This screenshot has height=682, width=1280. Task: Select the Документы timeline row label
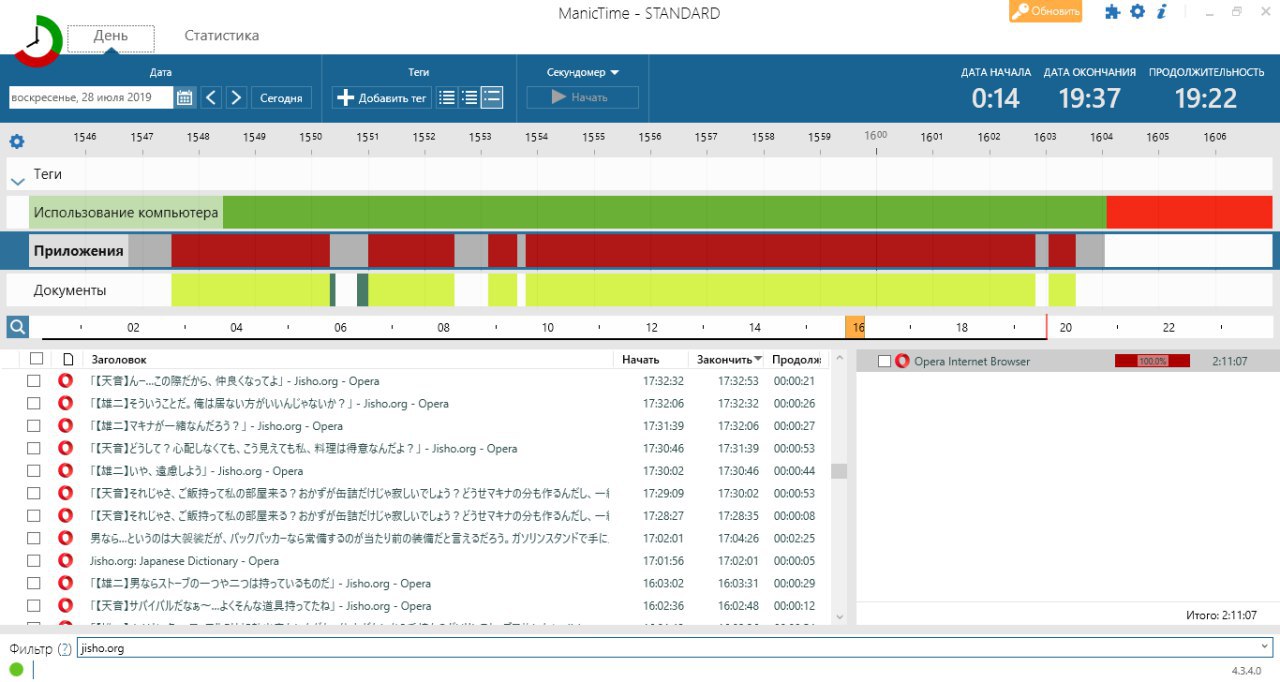[70, 290]
